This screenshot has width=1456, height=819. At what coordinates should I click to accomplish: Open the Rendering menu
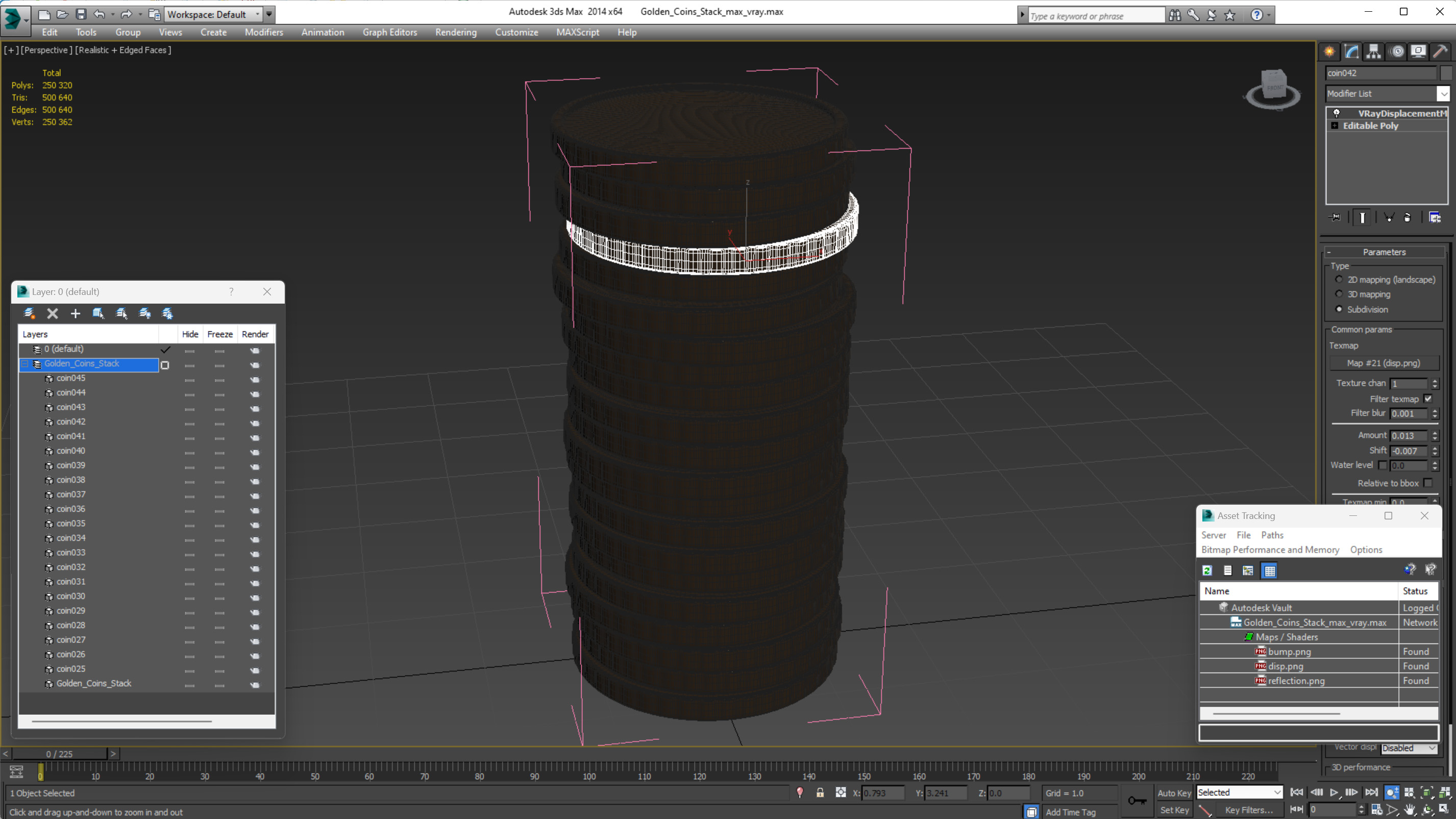point(456,32)
